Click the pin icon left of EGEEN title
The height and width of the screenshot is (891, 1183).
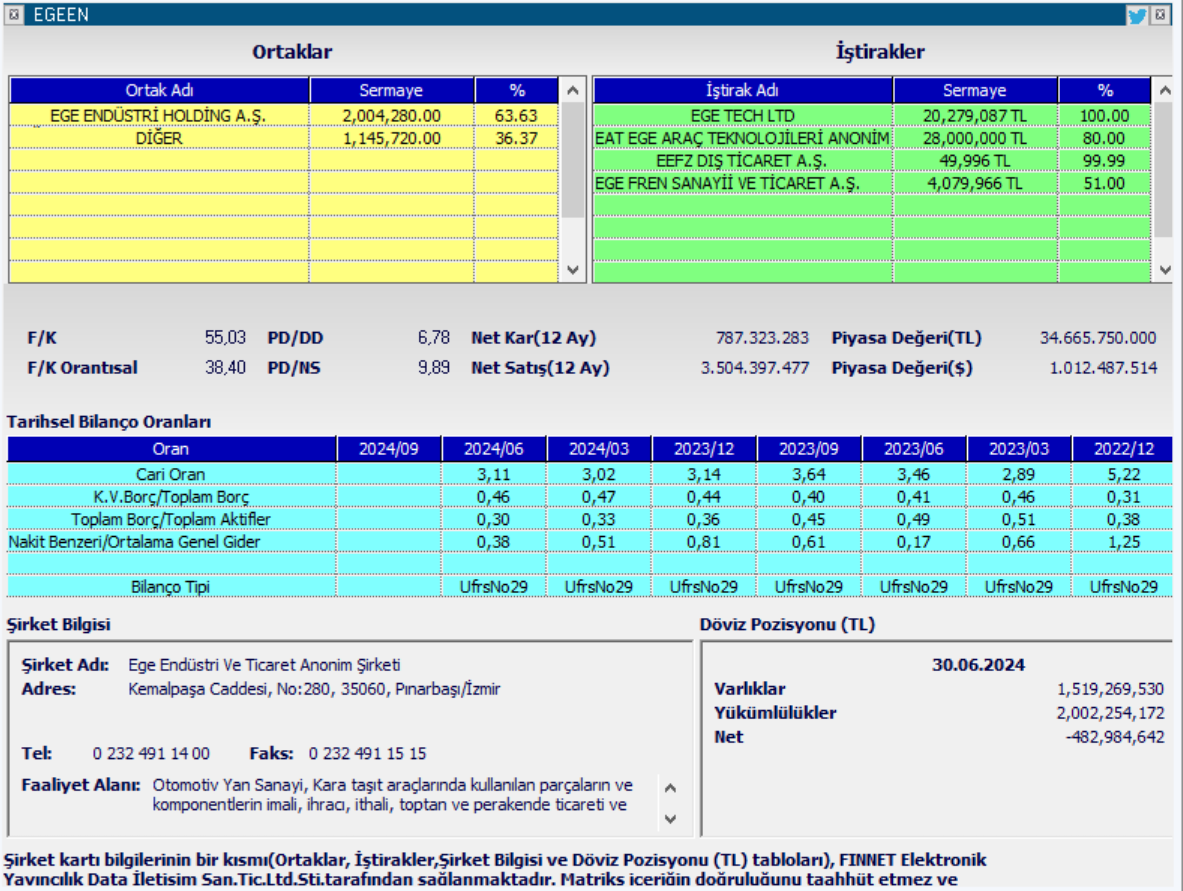(14, 14)
